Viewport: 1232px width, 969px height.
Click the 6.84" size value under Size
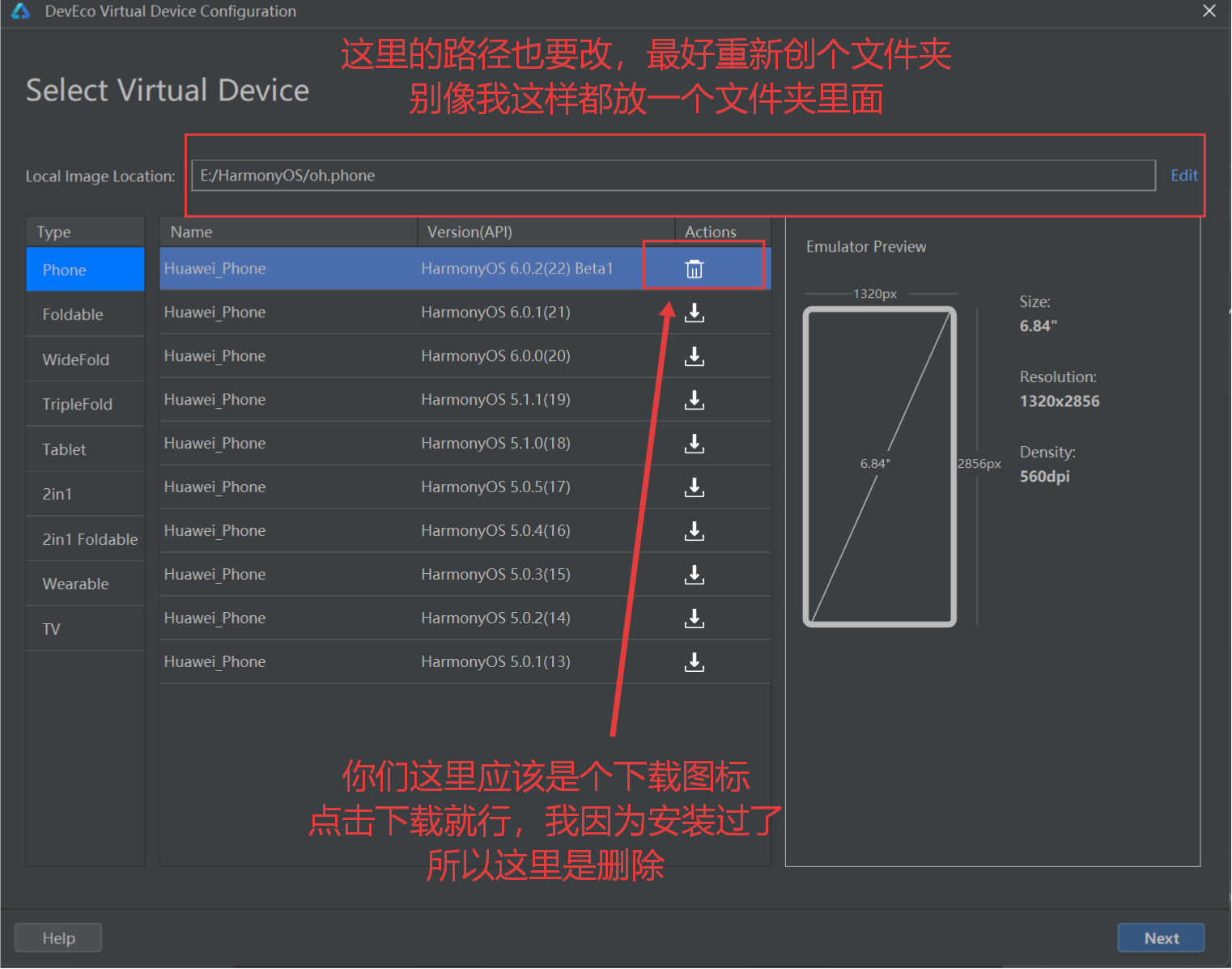(1039, 326)
